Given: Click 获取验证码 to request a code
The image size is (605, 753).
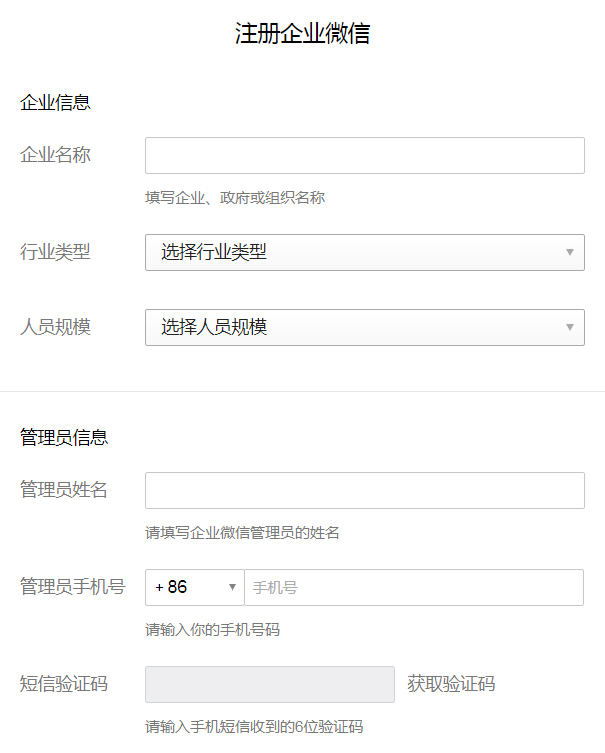Looking at the screenshot, I should coord(451,685).
